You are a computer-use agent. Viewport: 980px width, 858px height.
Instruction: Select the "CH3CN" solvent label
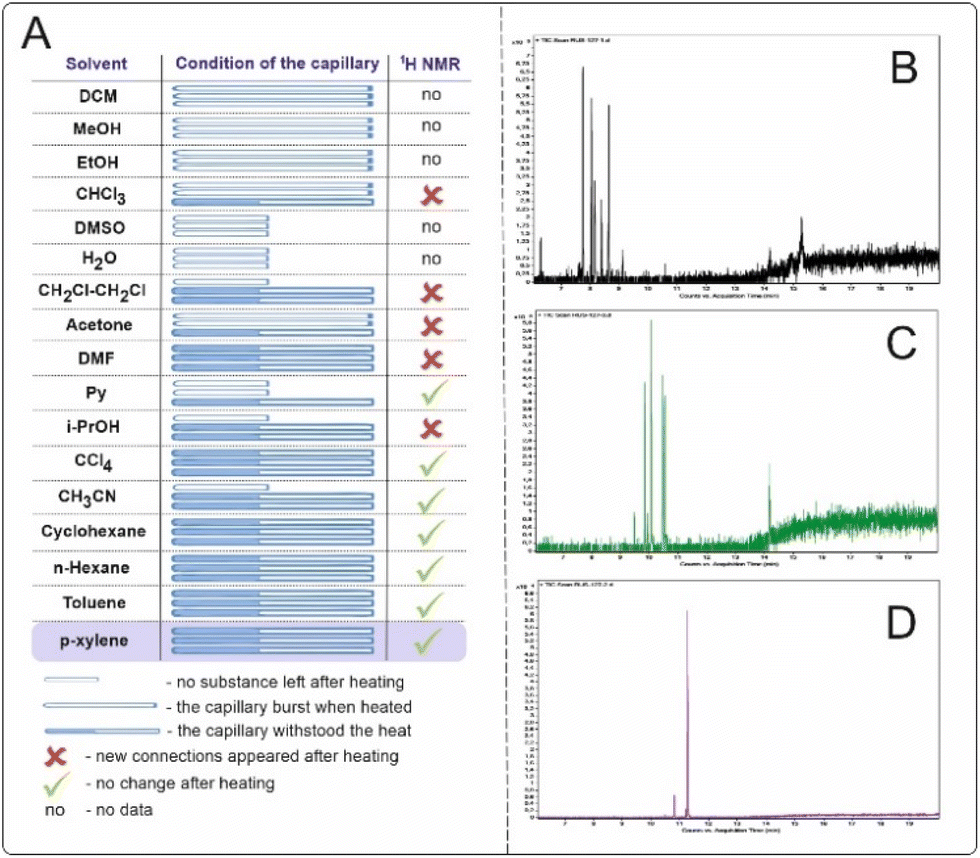coord(87,497)
